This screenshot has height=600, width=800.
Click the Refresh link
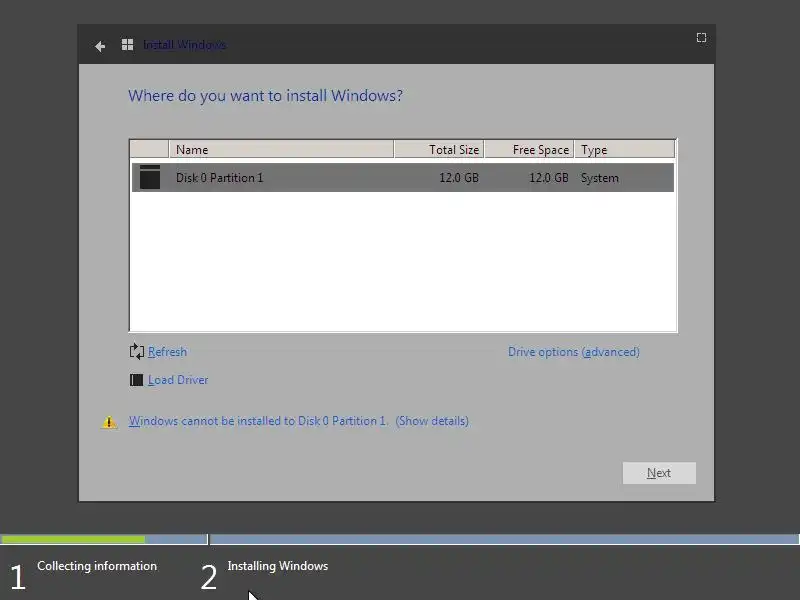coord(167,352)
